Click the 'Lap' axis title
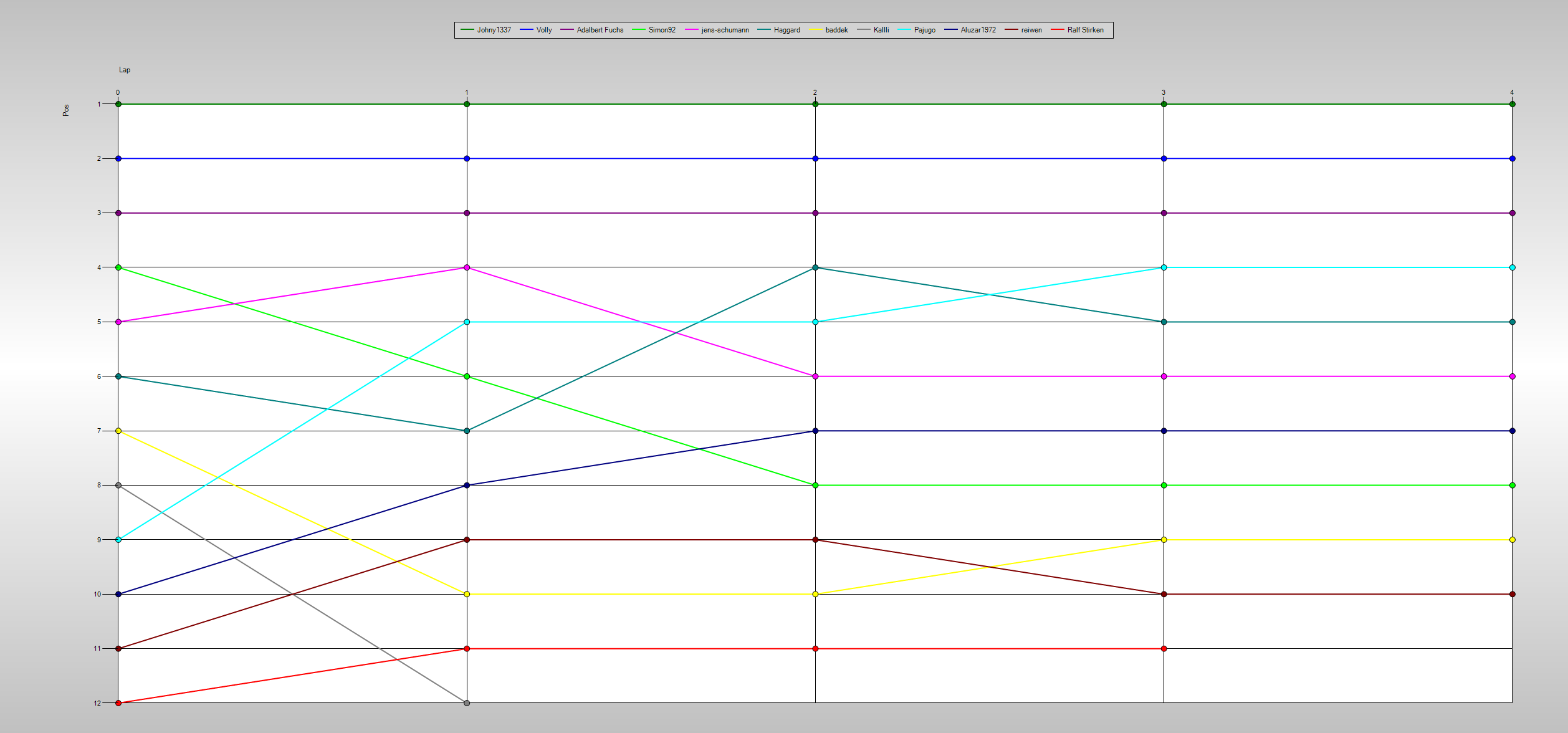1568x733 pixels. click(x=125, y=70)
